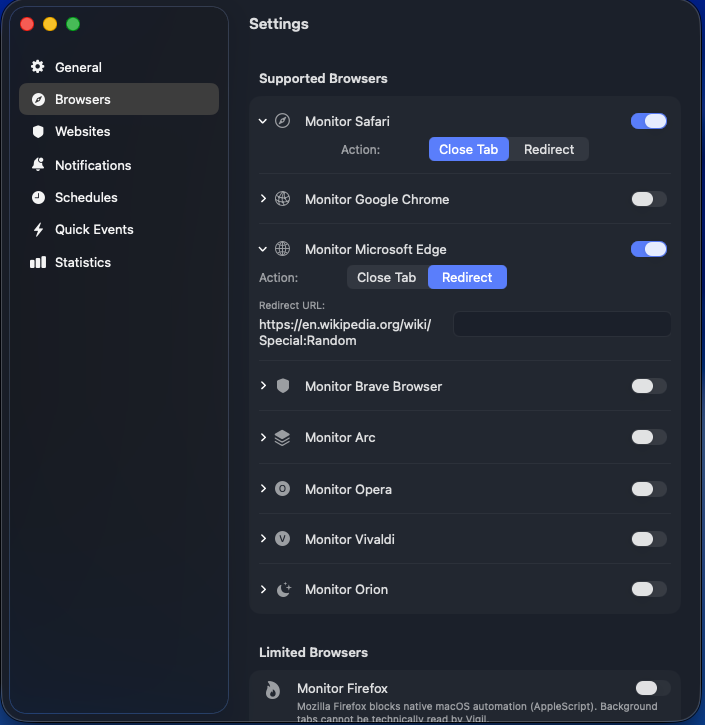Click the Monitor Google Chrome label

point(377,199)
